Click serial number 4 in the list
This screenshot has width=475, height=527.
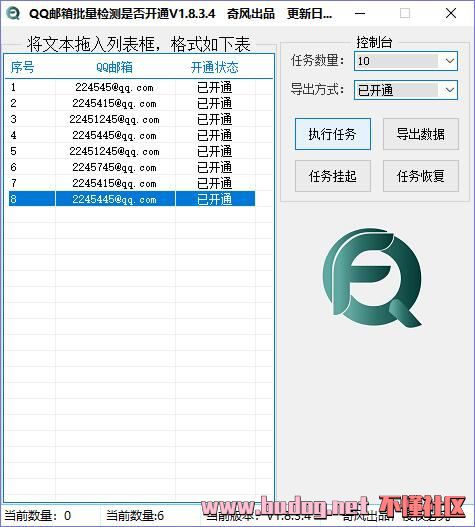[13, 136]
